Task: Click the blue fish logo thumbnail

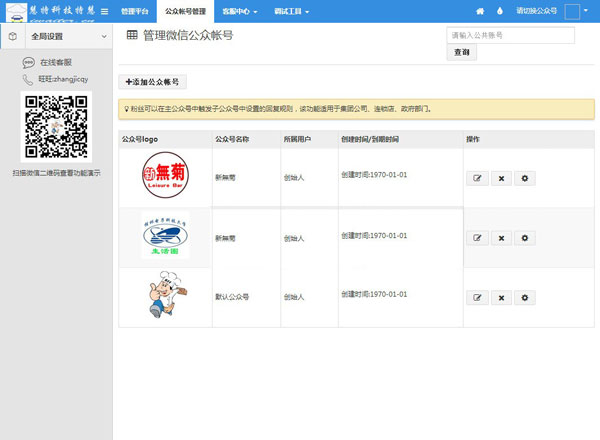Action: pyautogui.click(x=165, y=236)
